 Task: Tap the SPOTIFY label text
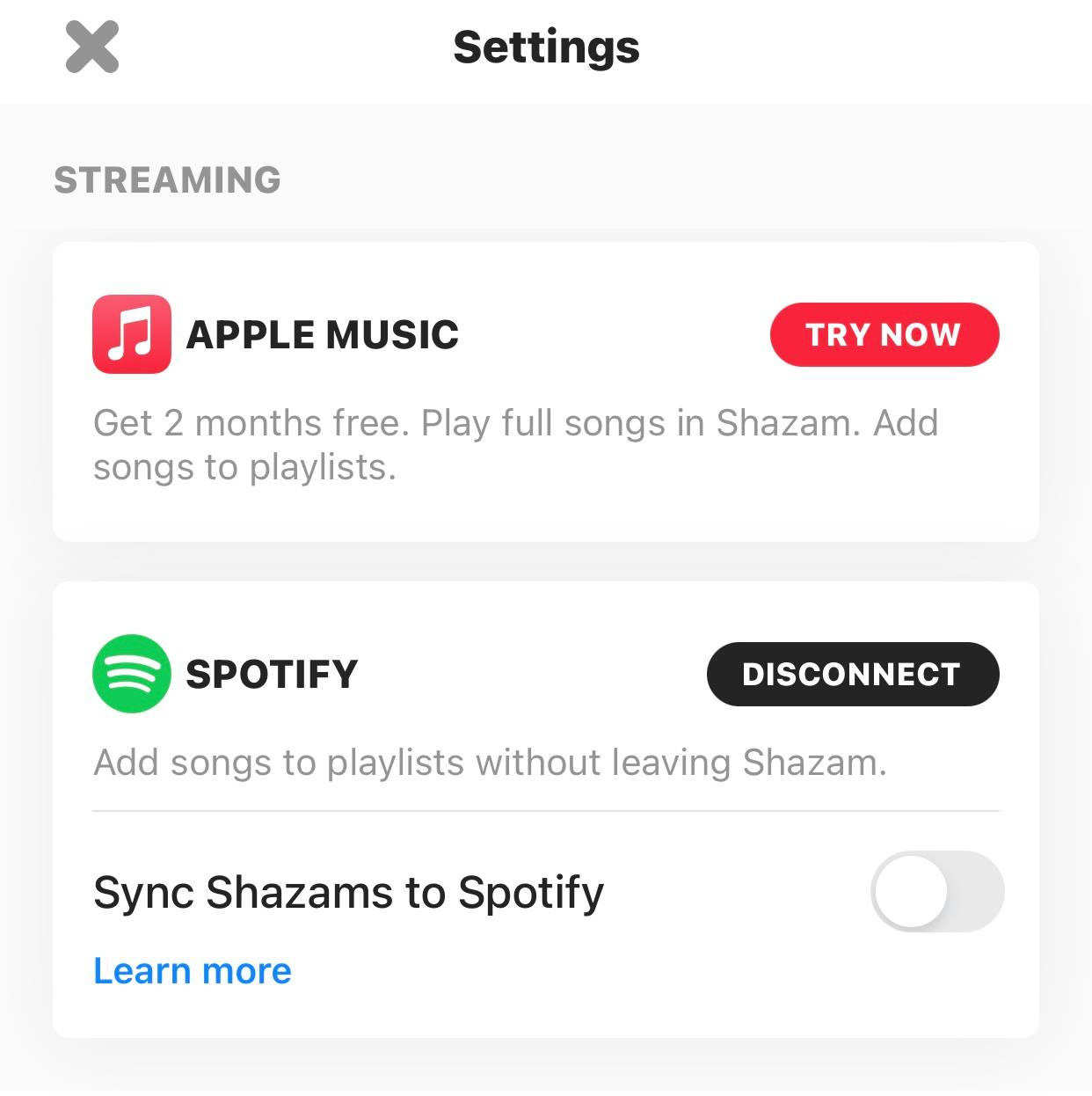272,674
